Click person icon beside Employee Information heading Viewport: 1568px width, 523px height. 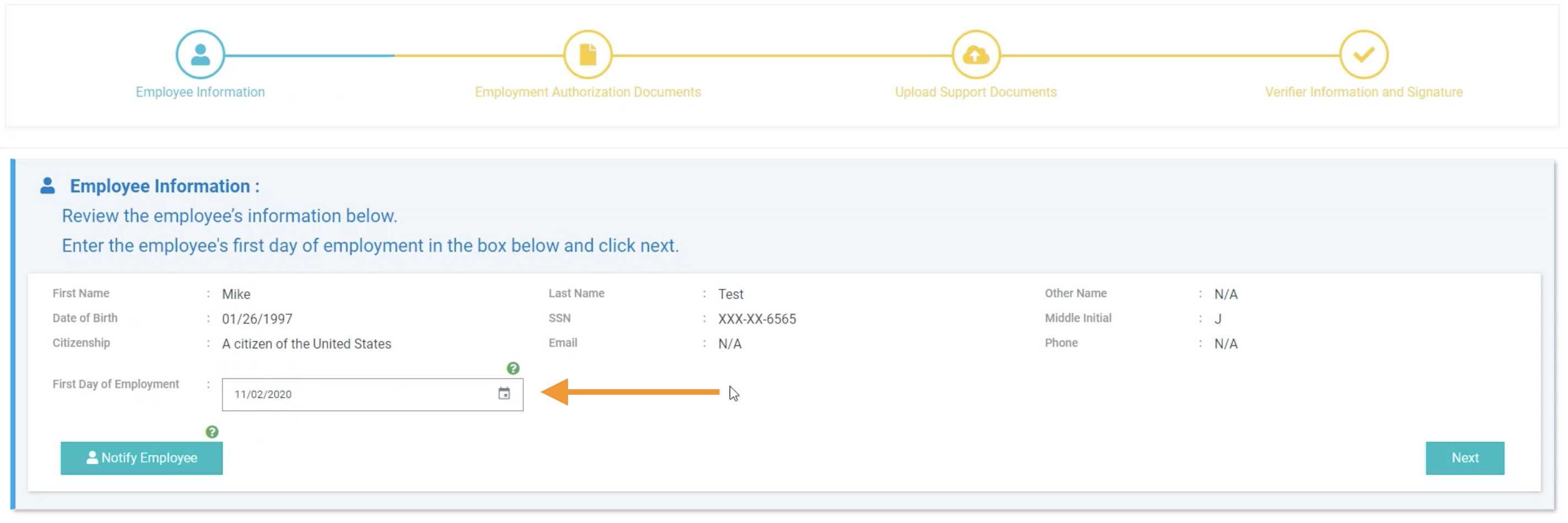click(x=47, y=186)
